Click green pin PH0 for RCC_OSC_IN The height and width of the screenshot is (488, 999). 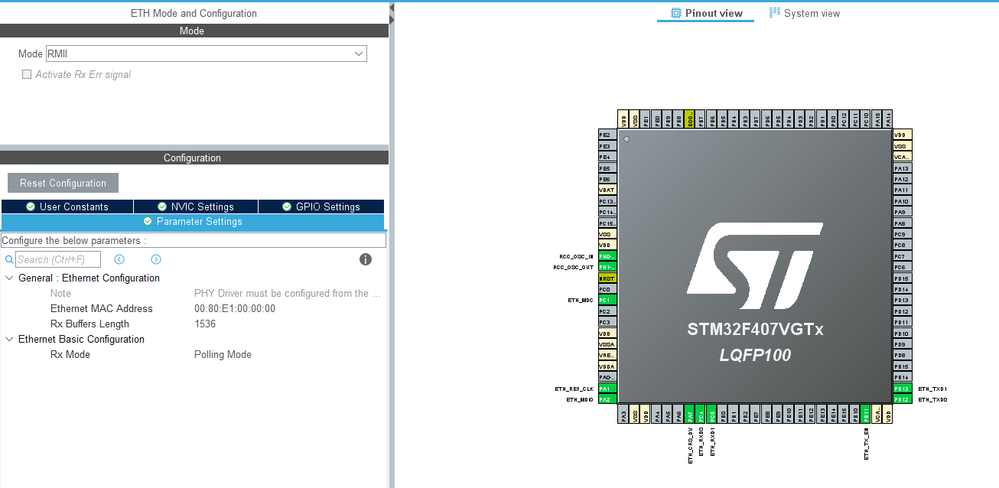point(608,256)
